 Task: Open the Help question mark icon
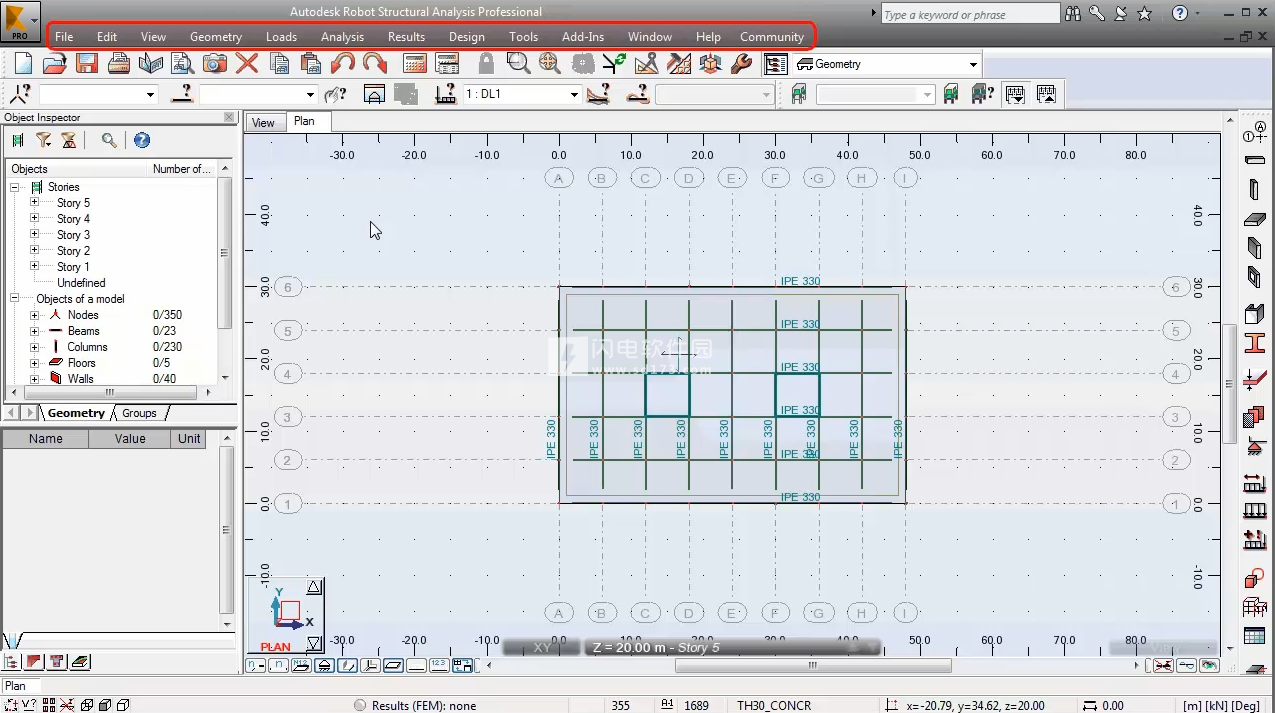pyautogui.click(x=1179, y=14)
